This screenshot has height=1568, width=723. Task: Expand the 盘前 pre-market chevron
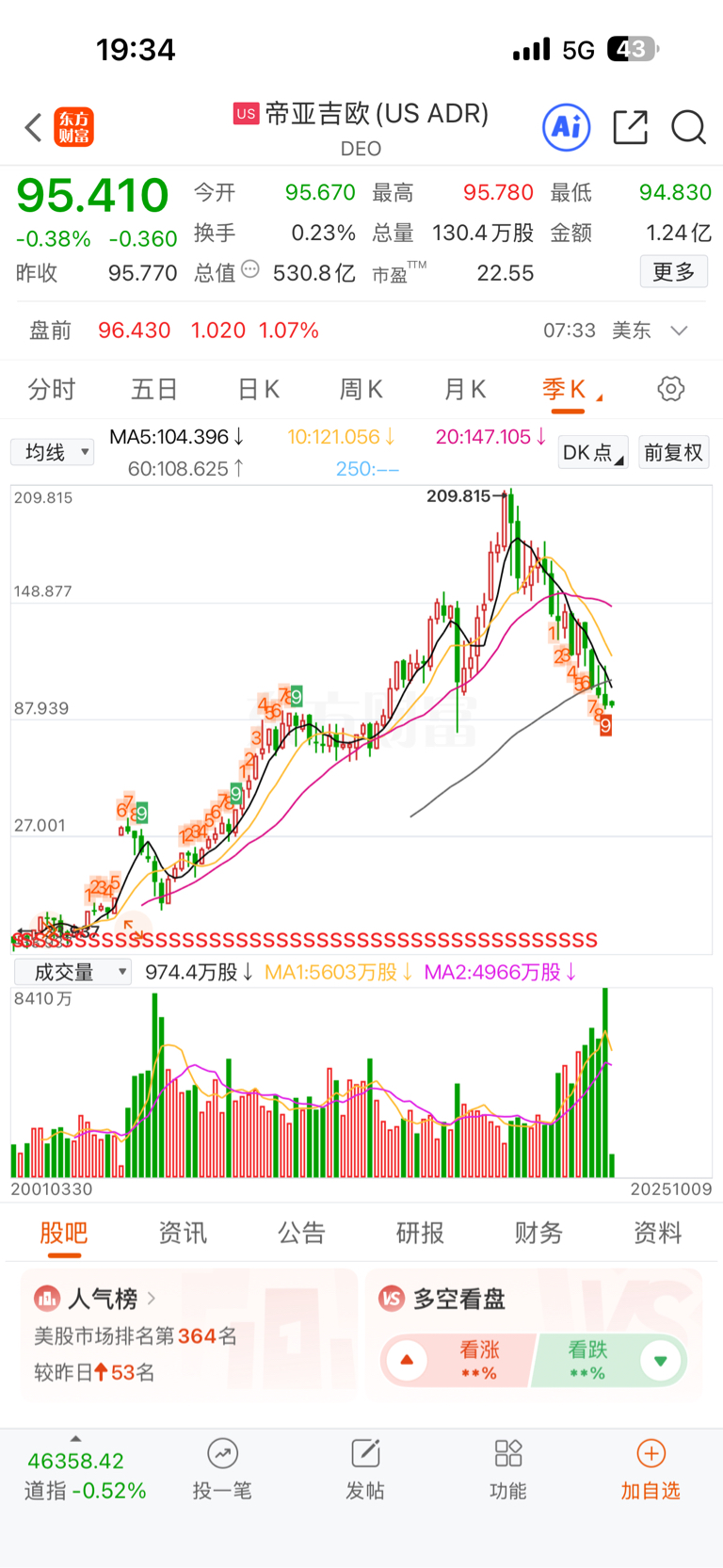(679, 331)
